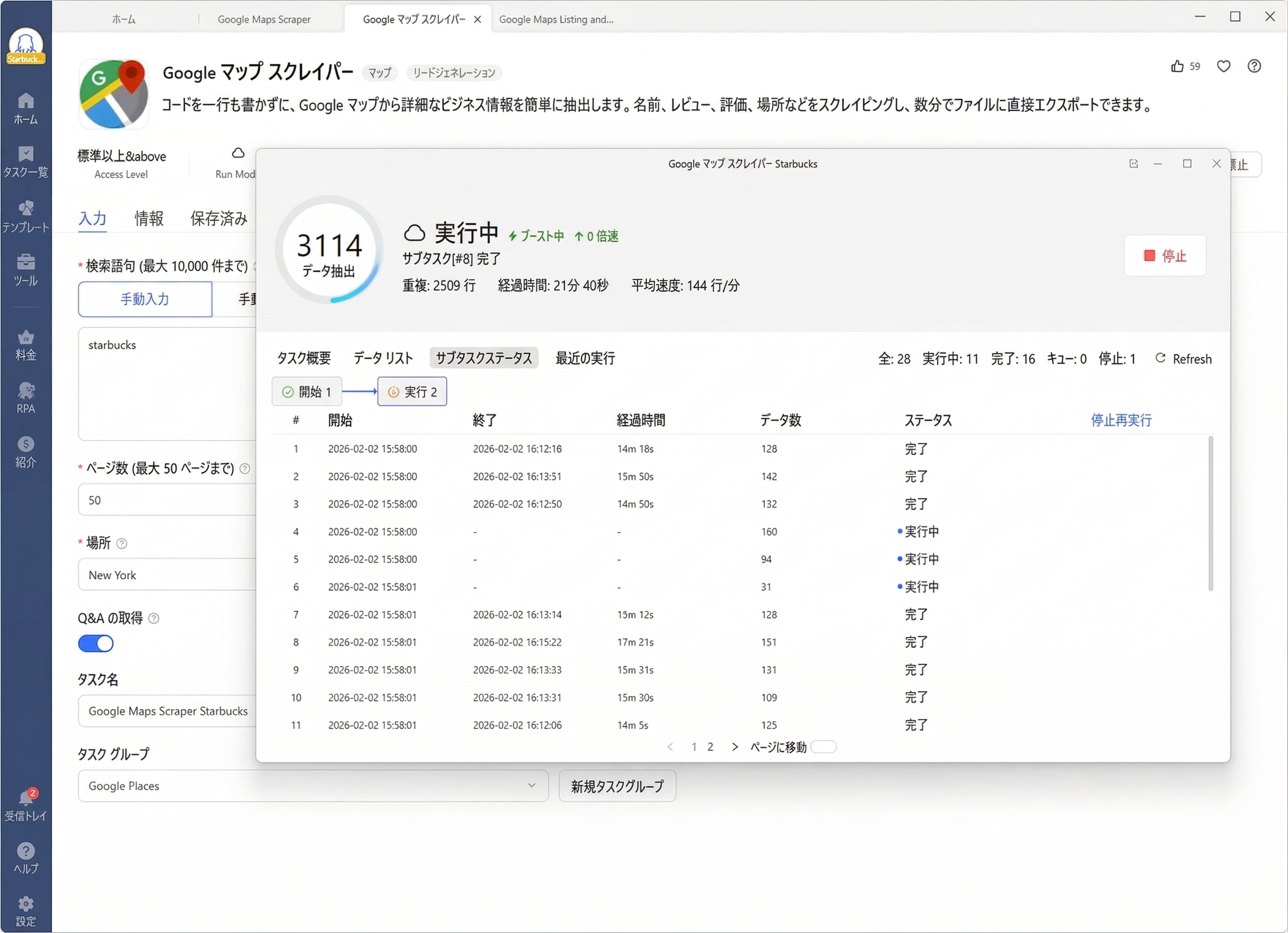
Task: Open タスク一覧 from the sidebar
Action: click(x=25, y=162)
